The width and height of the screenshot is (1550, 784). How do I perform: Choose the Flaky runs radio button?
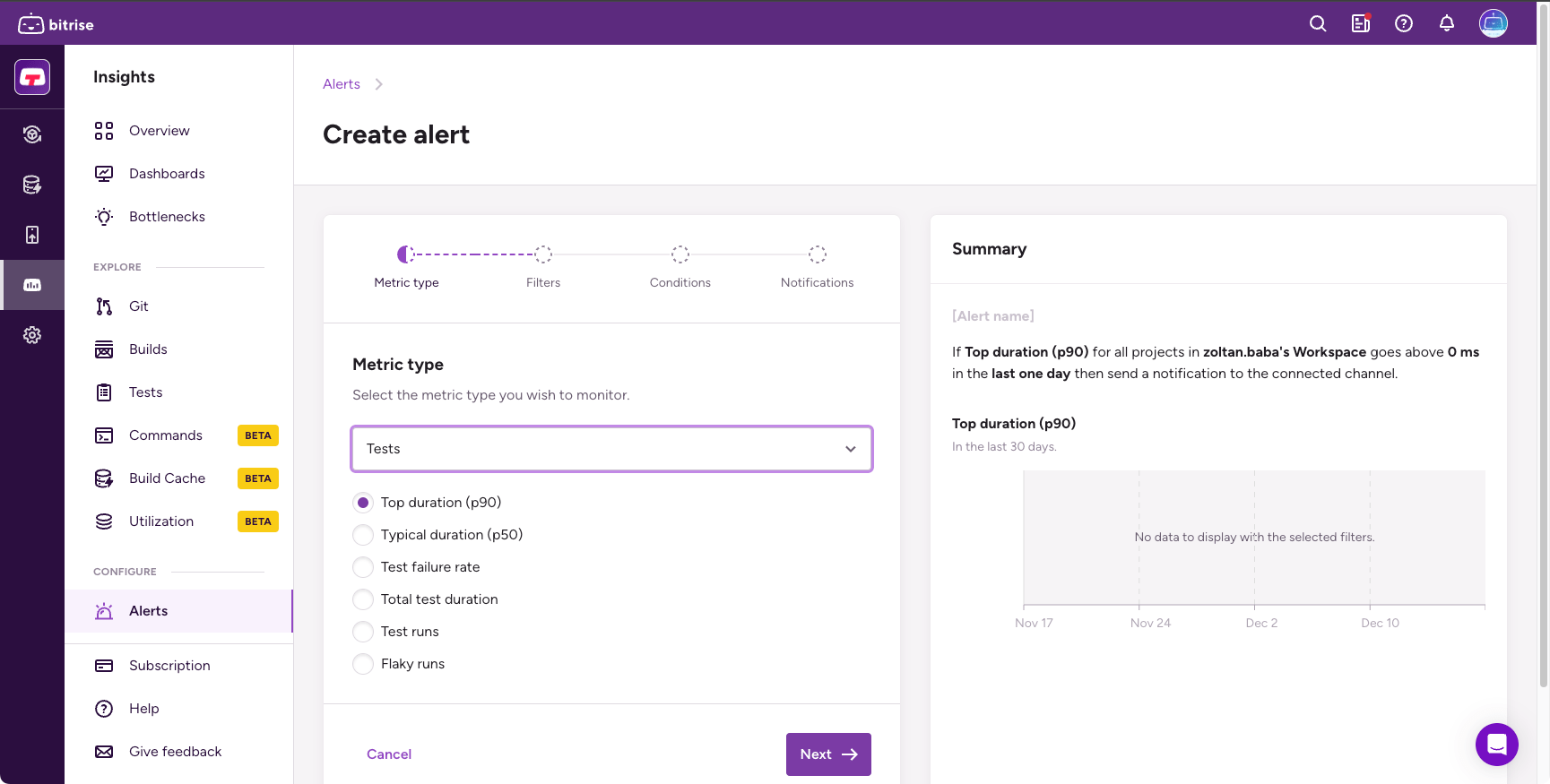tap(363, 664)
